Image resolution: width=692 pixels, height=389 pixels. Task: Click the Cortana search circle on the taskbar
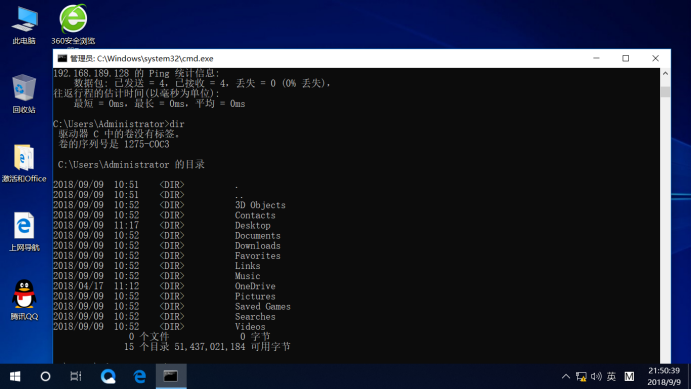pyautogui.click(x=45, y=376)
